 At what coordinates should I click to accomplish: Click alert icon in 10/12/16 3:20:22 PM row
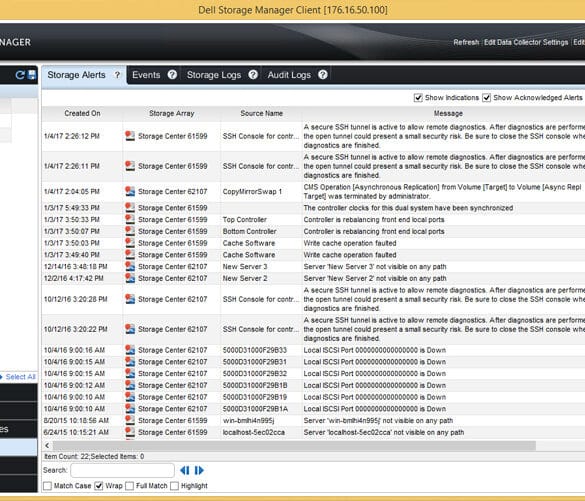[130, 329]
